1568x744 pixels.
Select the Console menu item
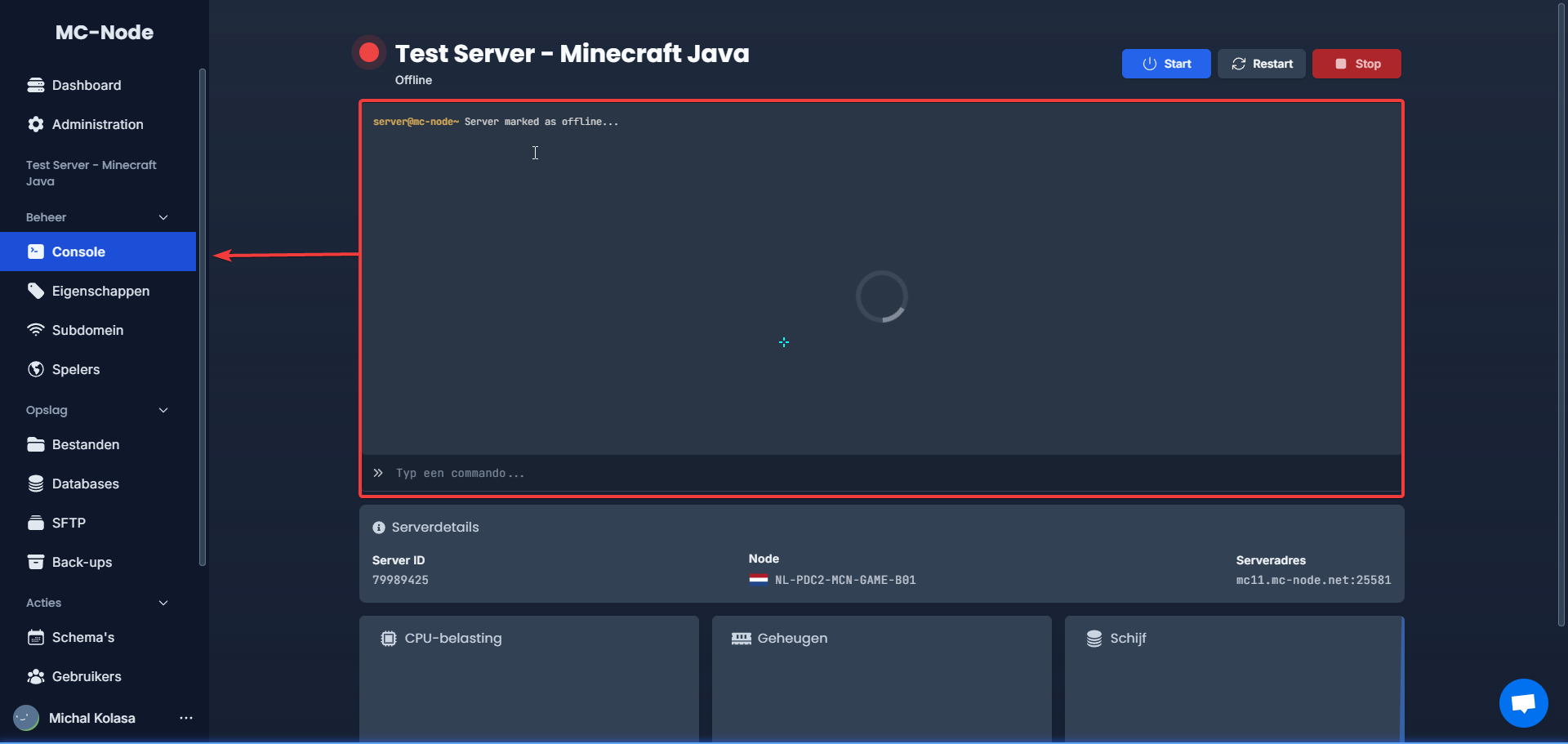tap(98, 252)
